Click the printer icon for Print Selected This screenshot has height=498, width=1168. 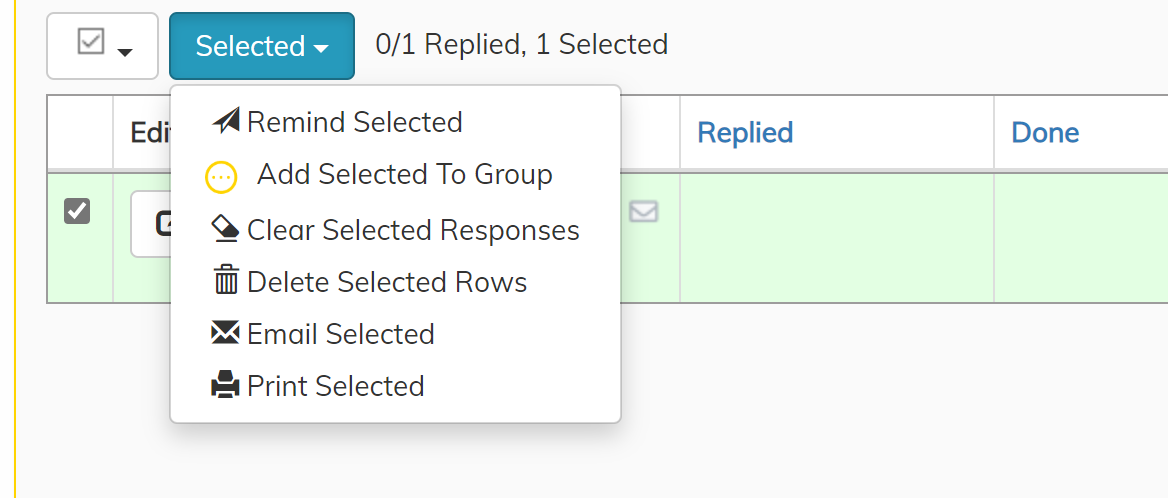(x=226, y=386)
